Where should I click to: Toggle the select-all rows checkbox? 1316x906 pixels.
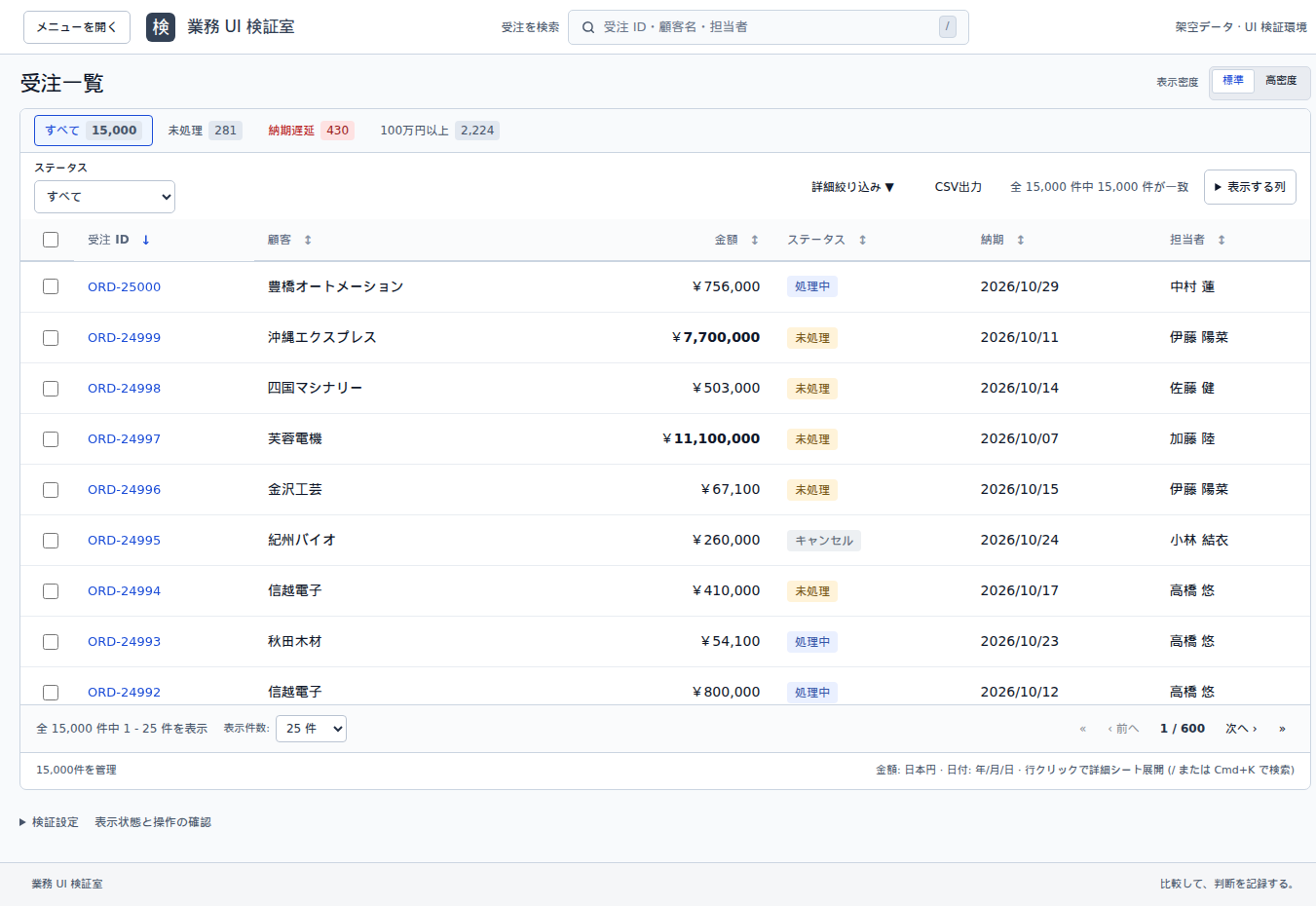pyautogui.click(x=51, y=240)
